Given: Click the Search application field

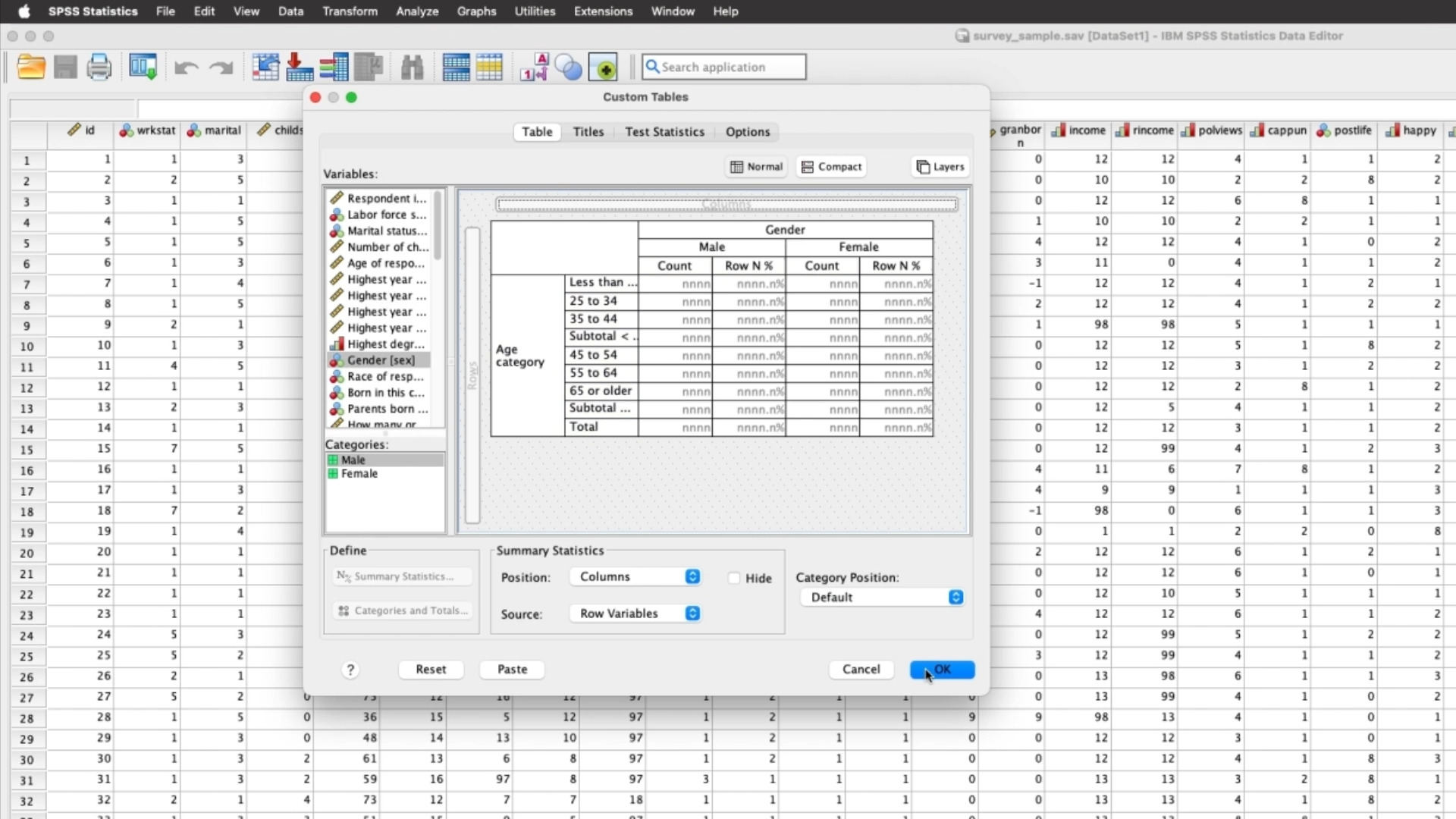Looking at the screenshot, I should (724, 67).
